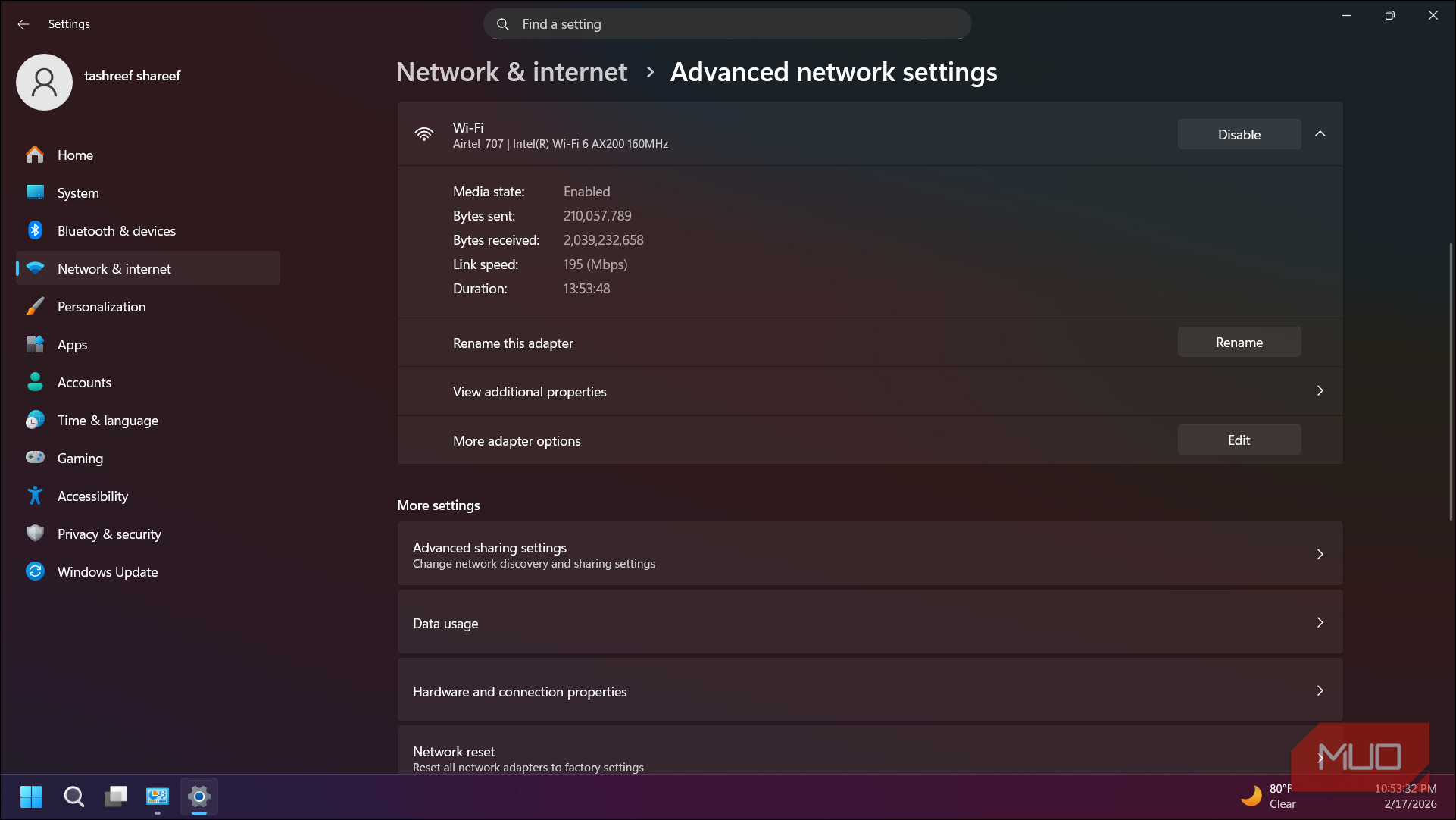
Task: Click the Media state Enabled value
Action: (x=586, y=192)
